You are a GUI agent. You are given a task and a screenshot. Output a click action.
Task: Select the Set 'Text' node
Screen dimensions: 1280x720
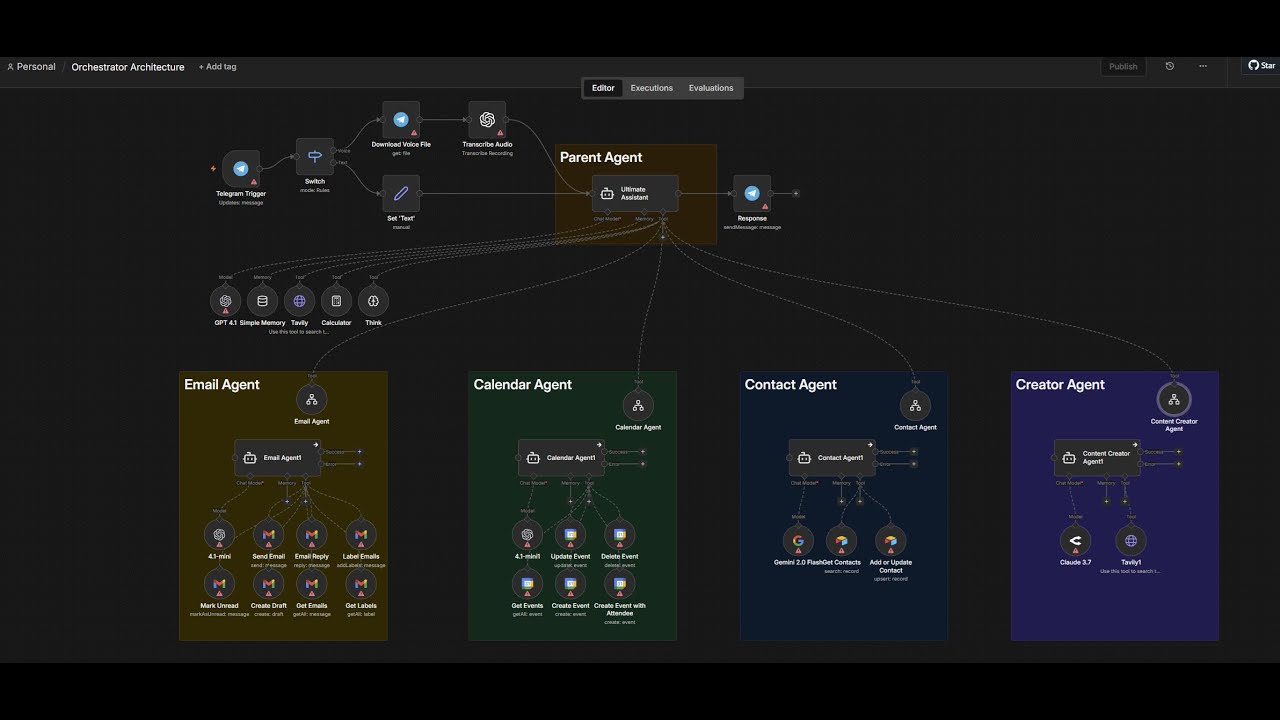point(401,194)
